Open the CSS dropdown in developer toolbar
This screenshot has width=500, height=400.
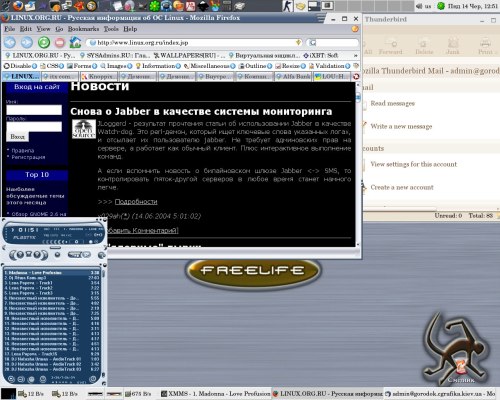52,66
